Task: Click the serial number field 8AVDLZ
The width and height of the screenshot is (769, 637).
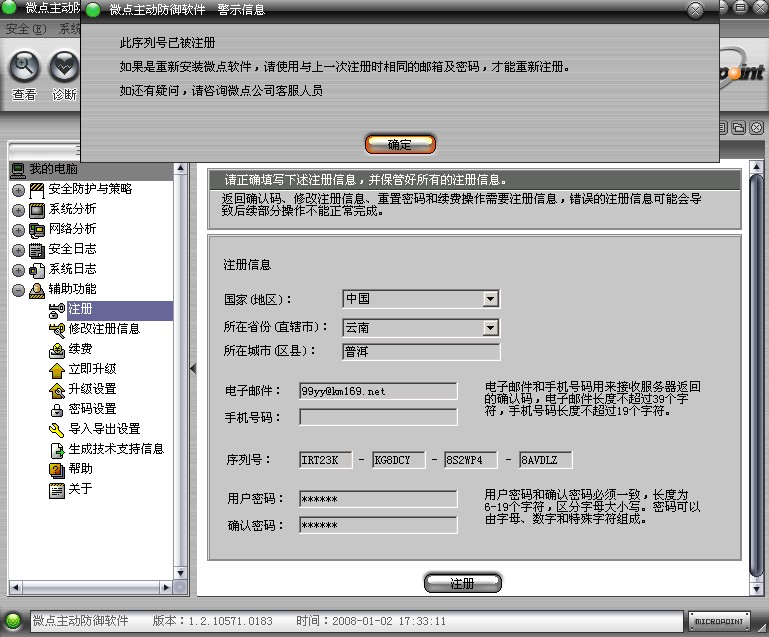Action: click(545, 460)
